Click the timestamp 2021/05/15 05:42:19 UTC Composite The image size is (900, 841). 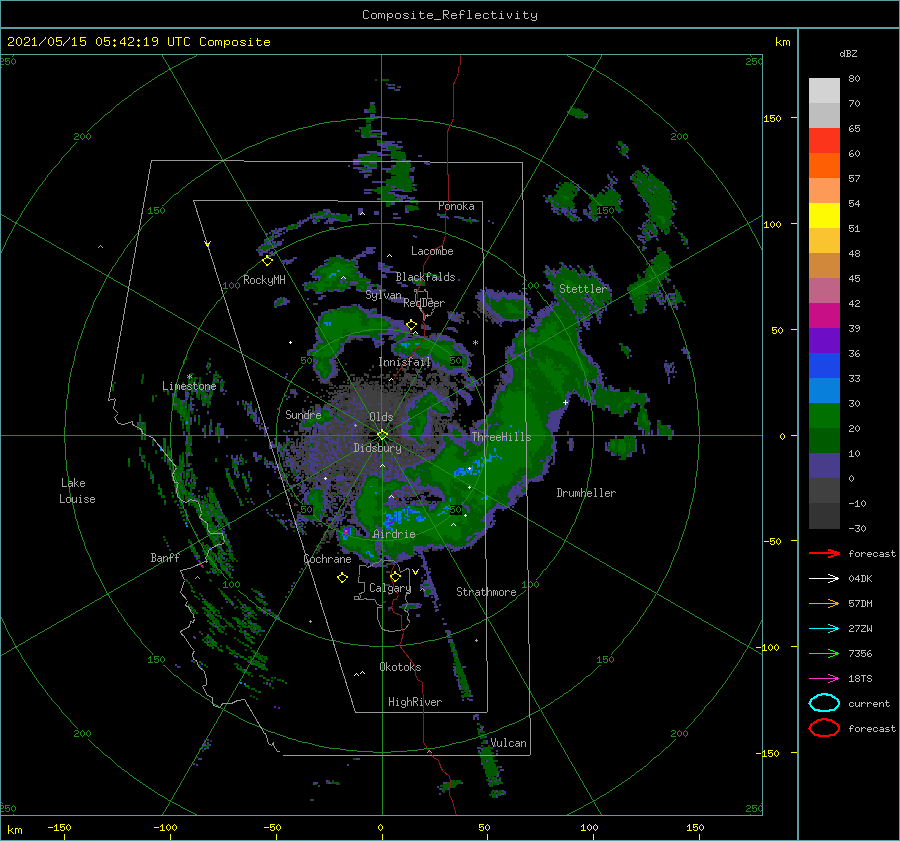coord(139,42)
